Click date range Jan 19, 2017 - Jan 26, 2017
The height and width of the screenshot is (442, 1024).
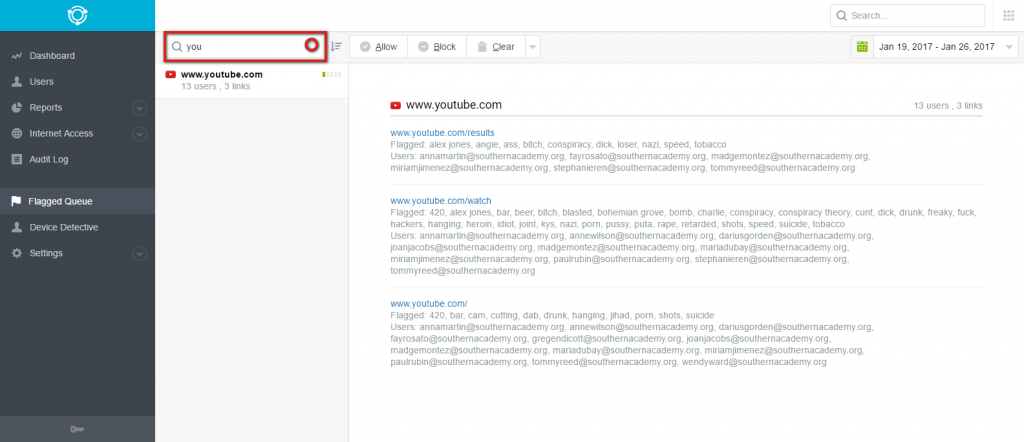click(936, 47)
